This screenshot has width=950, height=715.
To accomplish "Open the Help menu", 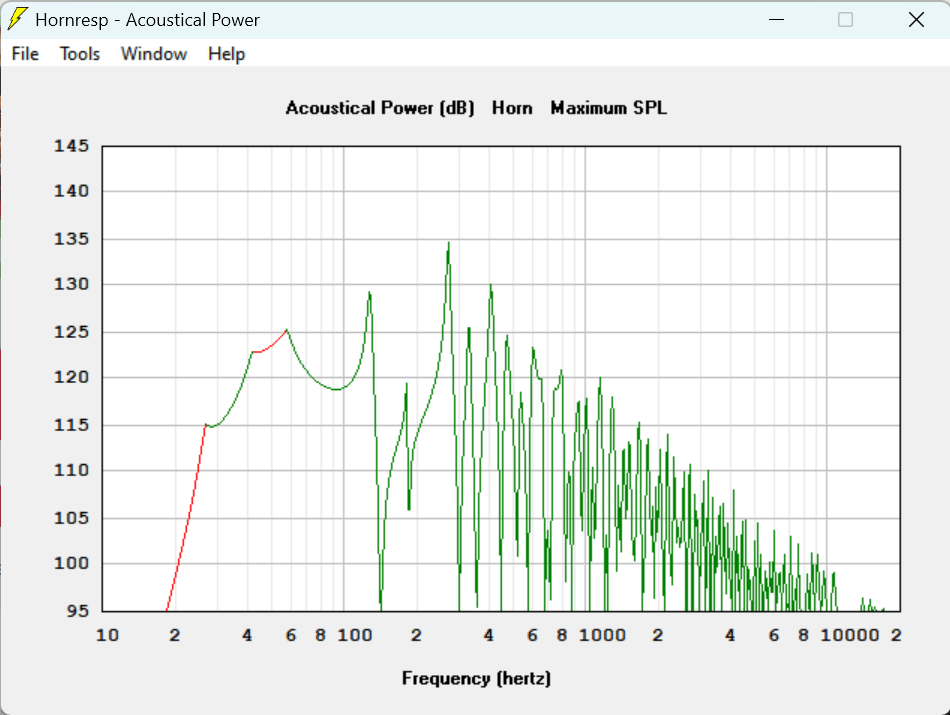I will pos(227,54).
